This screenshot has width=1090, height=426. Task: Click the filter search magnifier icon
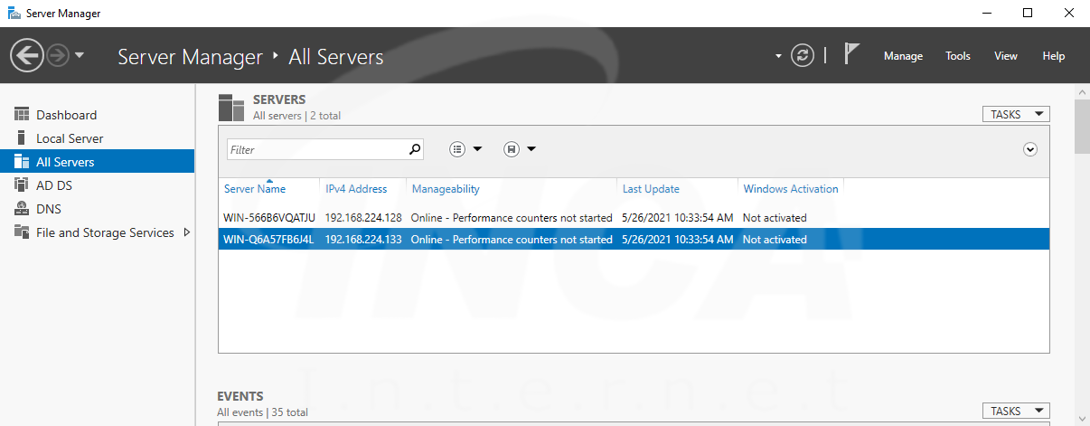pos(415,149)
